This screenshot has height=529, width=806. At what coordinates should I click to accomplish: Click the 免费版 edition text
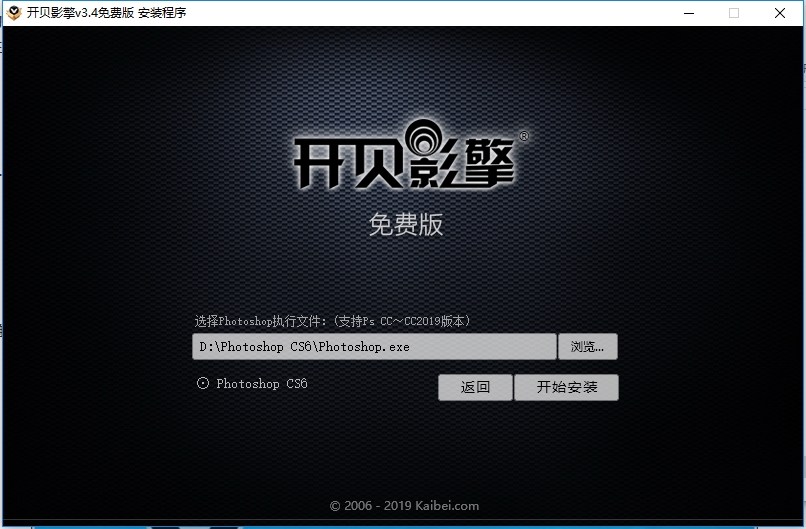tap(406, 225)
